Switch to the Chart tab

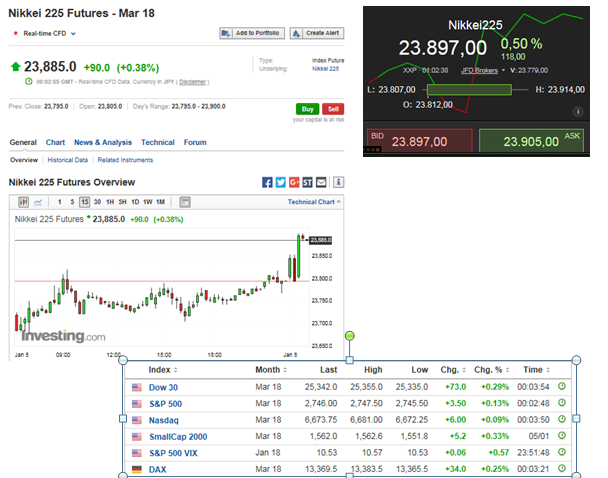(55, 142)
